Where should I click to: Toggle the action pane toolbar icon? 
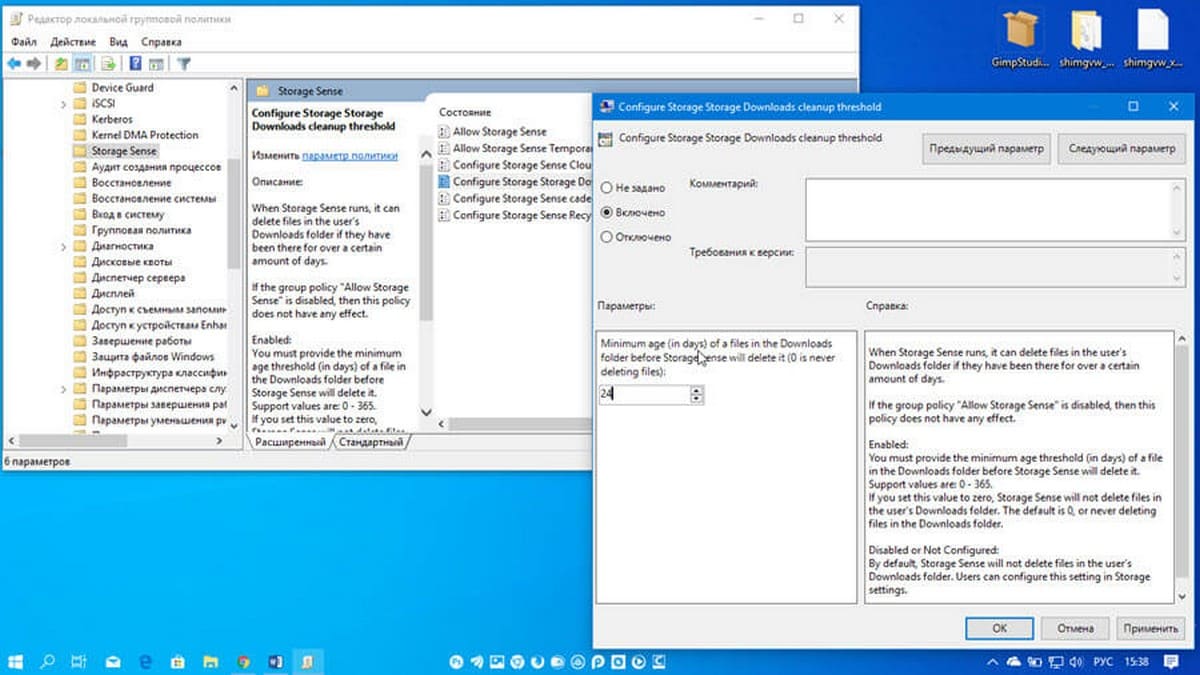point(156,64)
